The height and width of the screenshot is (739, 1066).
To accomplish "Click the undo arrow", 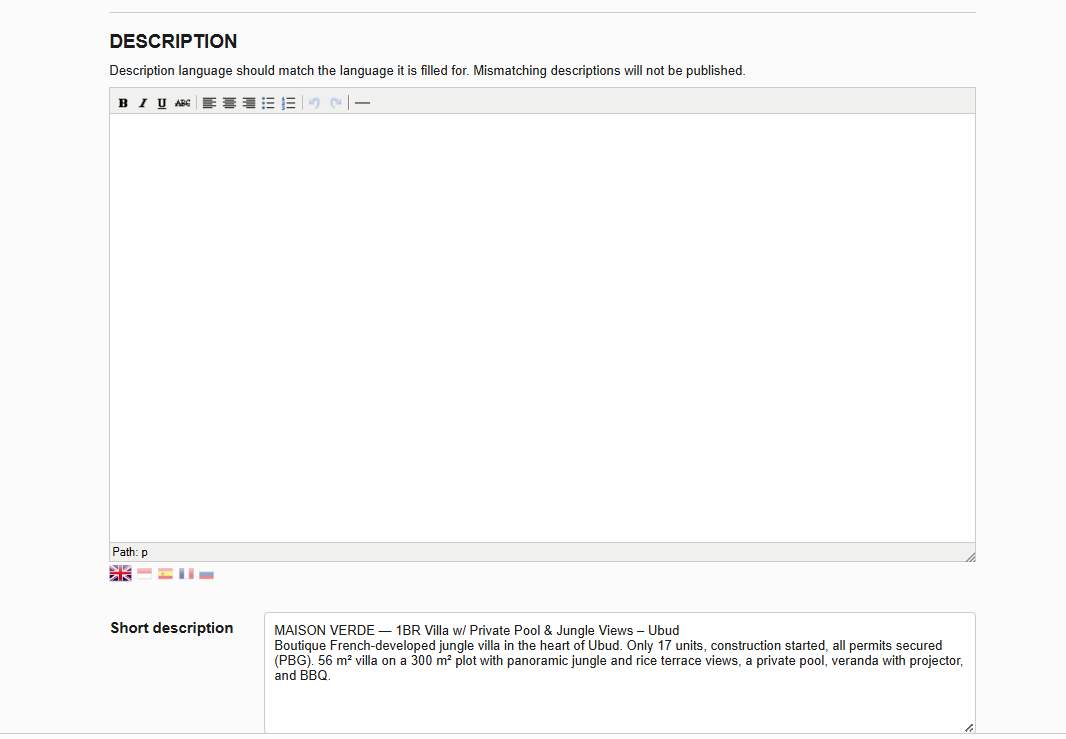I will coord(314,103).
